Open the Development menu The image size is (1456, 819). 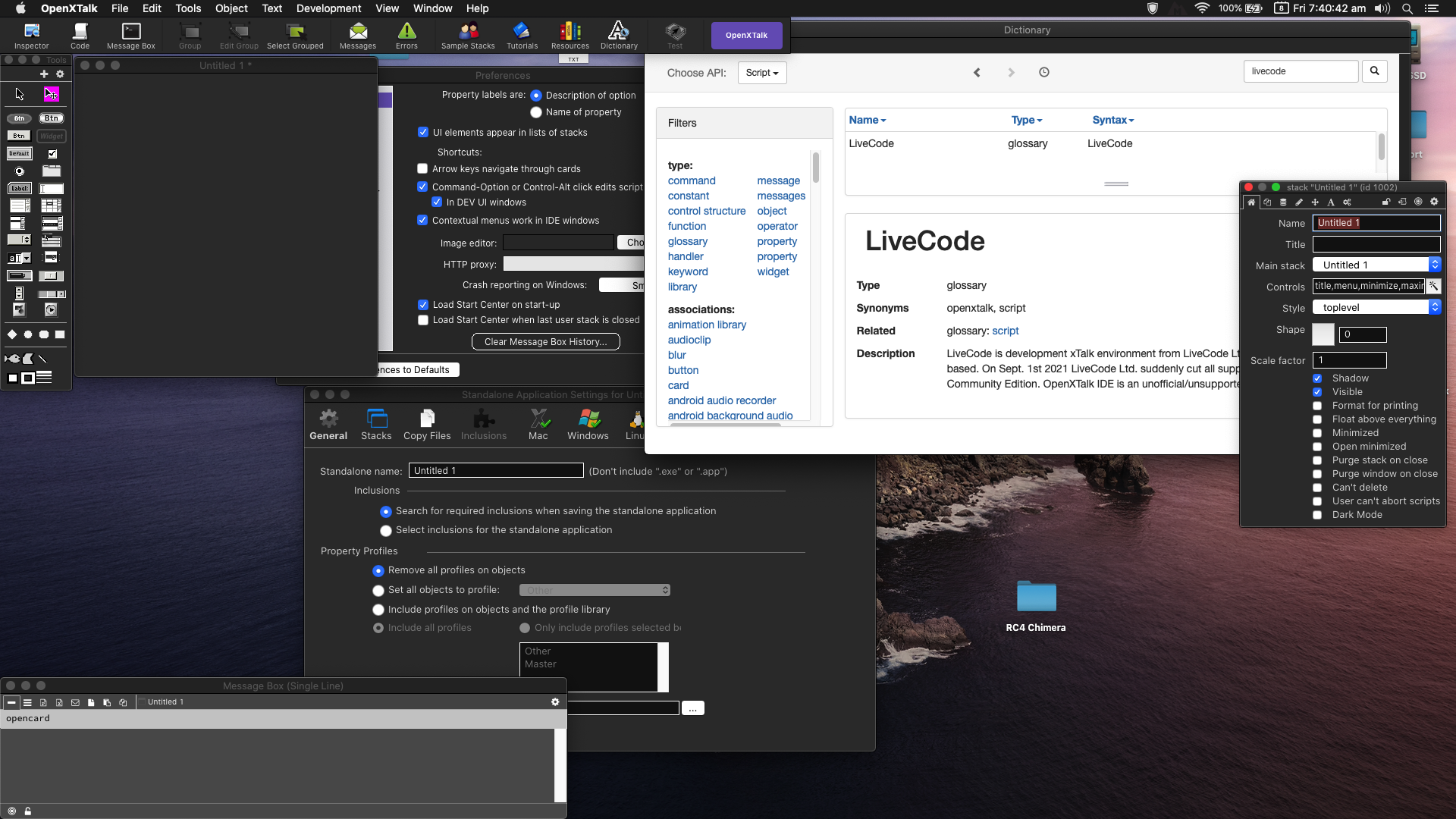point(328,8)
